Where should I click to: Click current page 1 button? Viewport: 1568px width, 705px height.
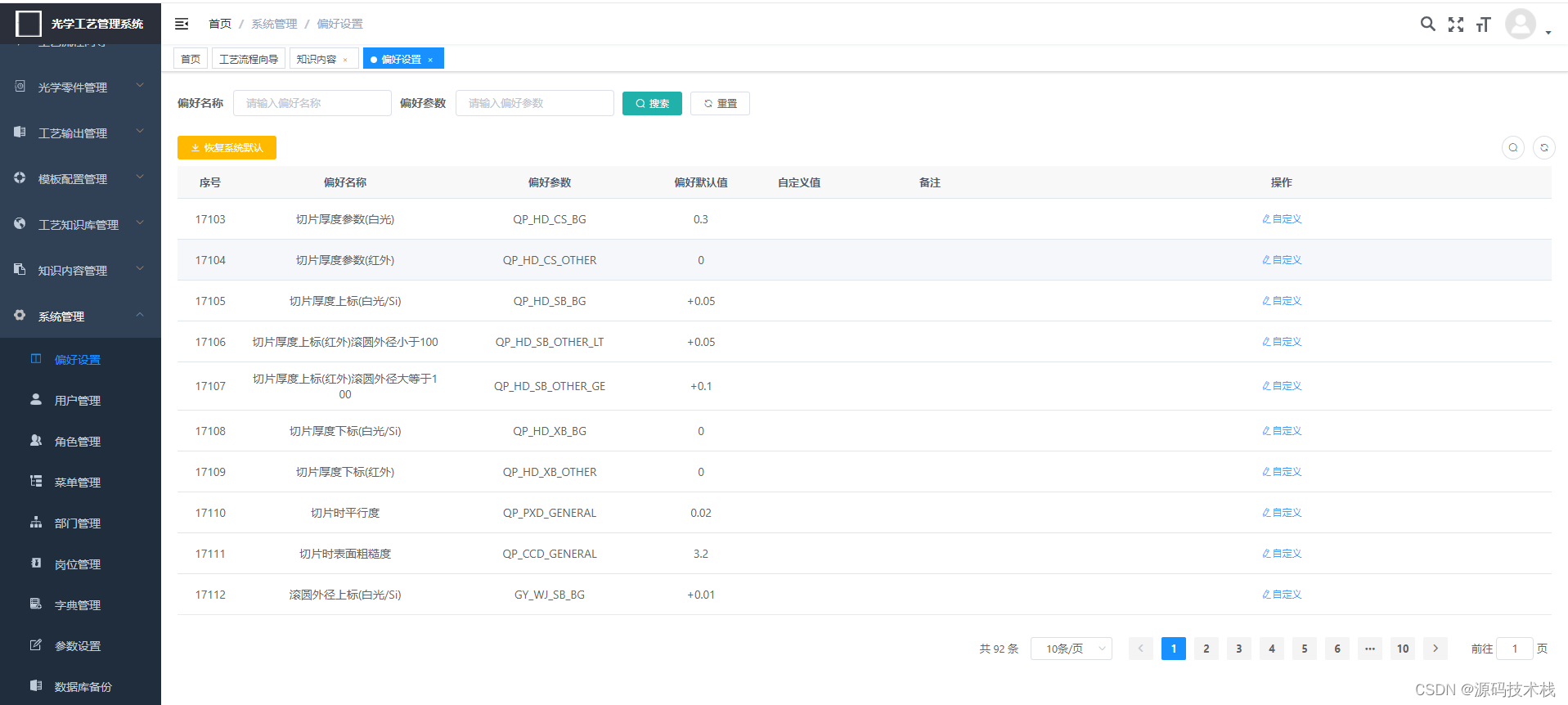click(1174, 649)
